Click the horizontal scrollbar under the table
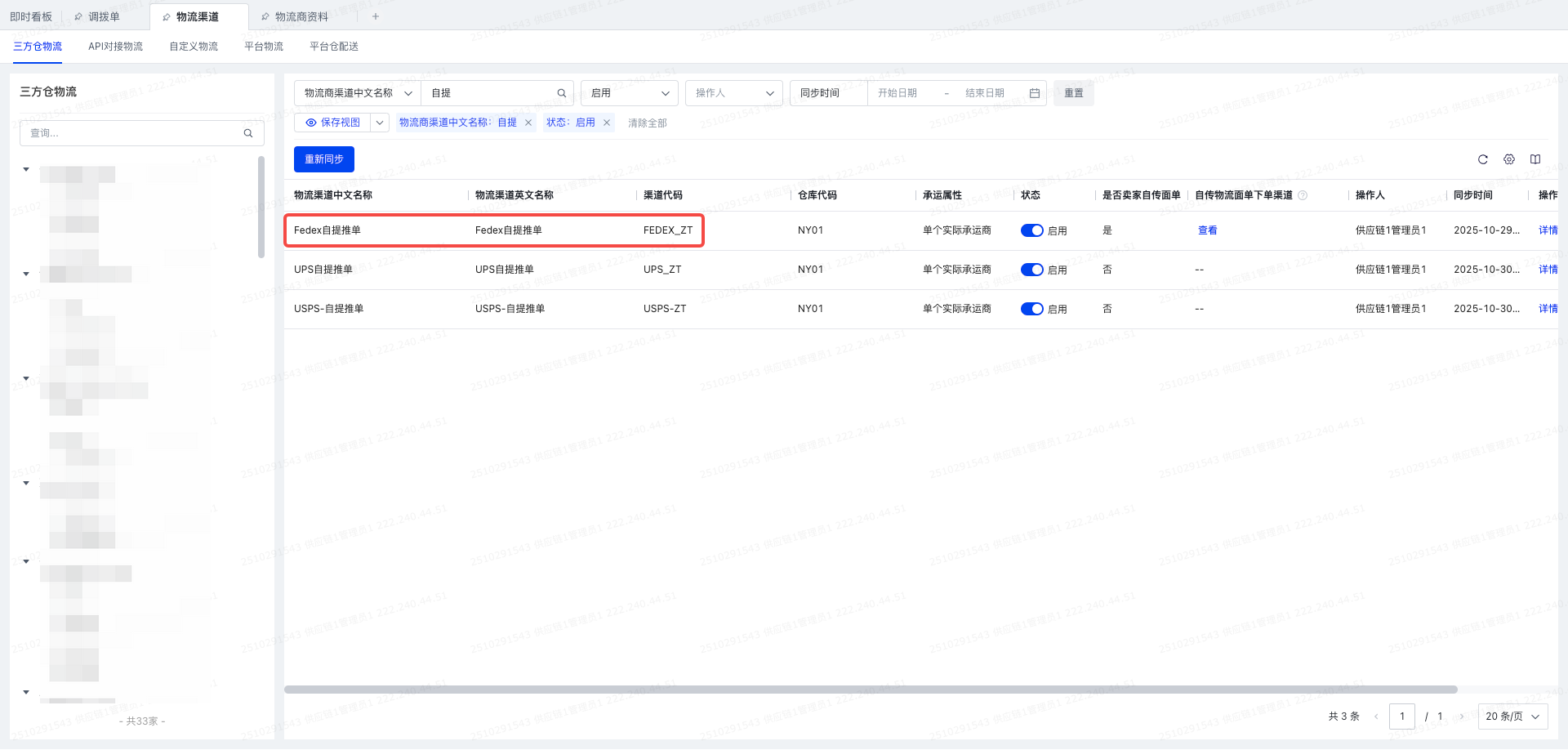Viewport: 1568px width, 750px height. pos(871,690)
